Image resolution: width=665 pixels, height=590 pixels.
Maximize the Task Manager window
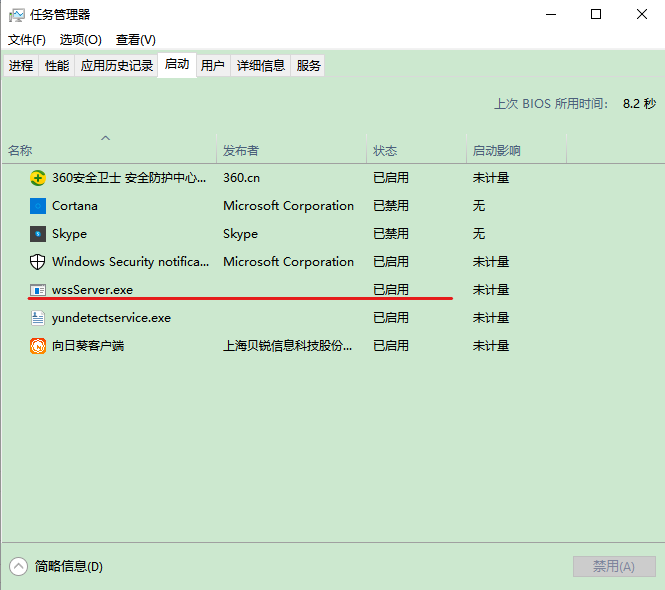click(x=596, y=14)
